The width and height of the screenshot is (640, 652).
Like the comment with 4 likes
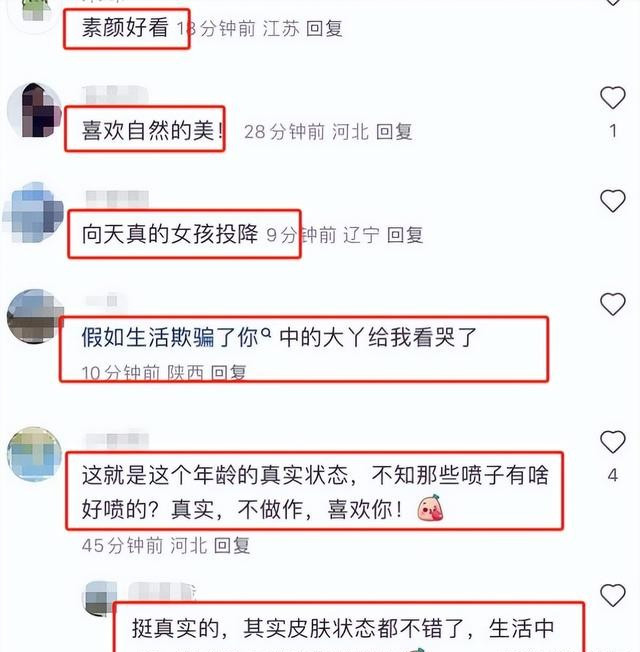pyautogui.click(x=613, y=442)
